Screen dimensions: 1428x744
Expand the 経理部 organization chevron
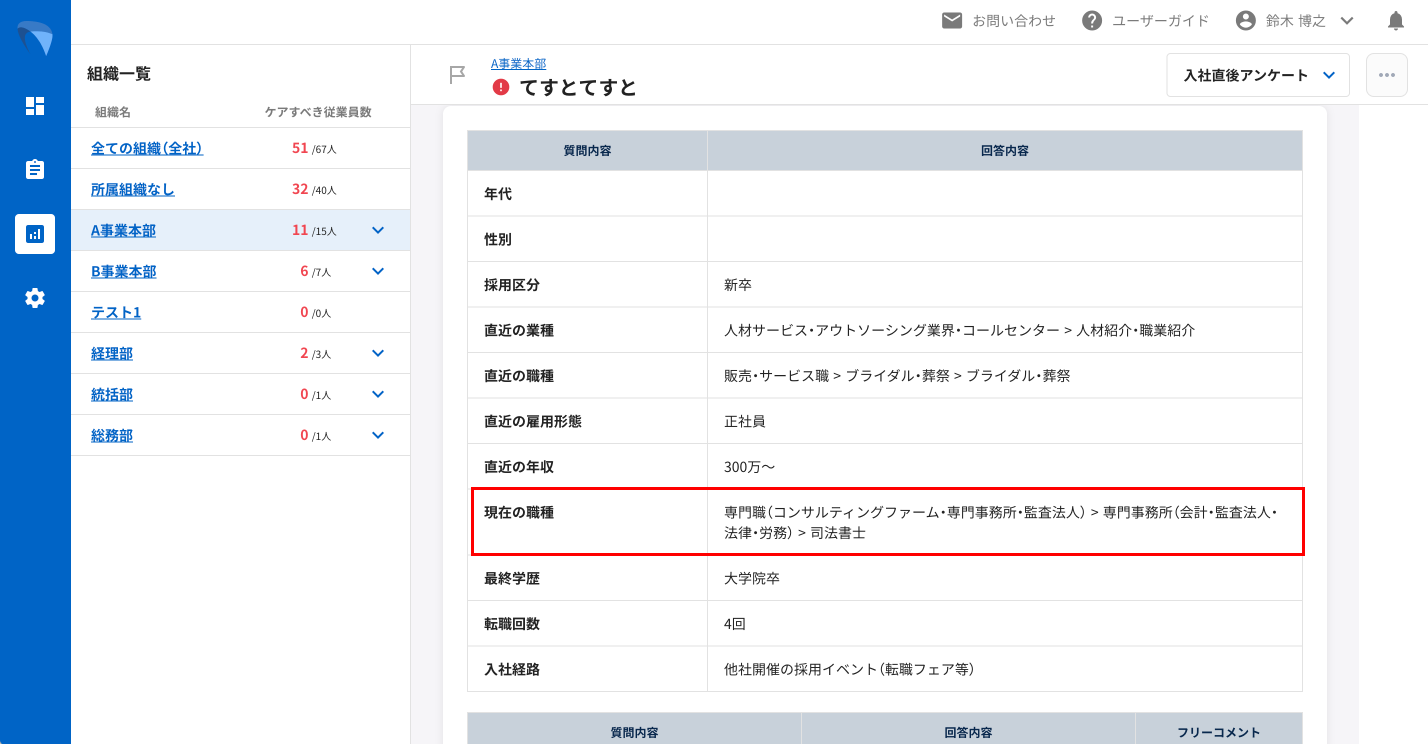point(378,353)
